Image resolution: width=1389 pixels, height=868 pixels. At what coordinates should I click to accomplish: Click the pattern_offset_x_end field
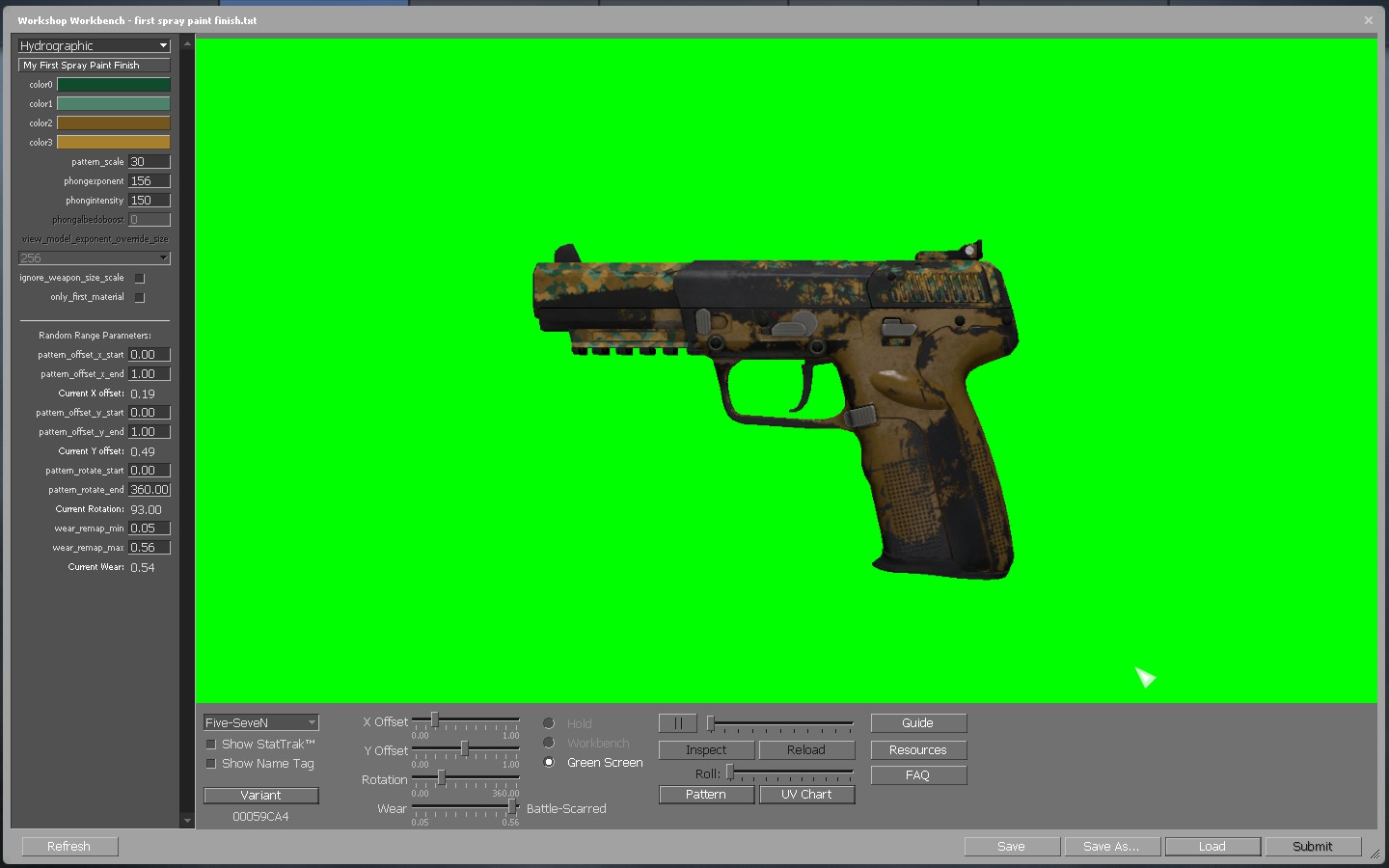click(150, 374)
